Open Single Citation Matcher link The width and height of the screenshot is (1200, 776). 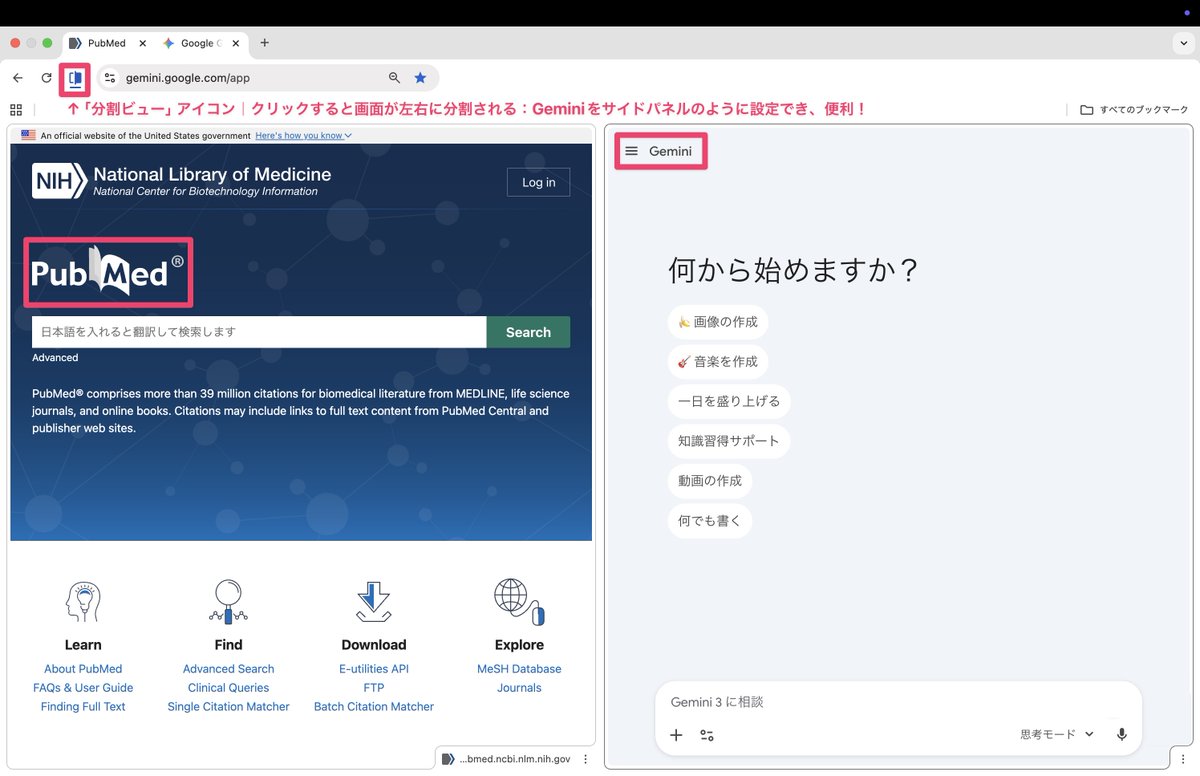pyautogui.click(x=228, y=707)
